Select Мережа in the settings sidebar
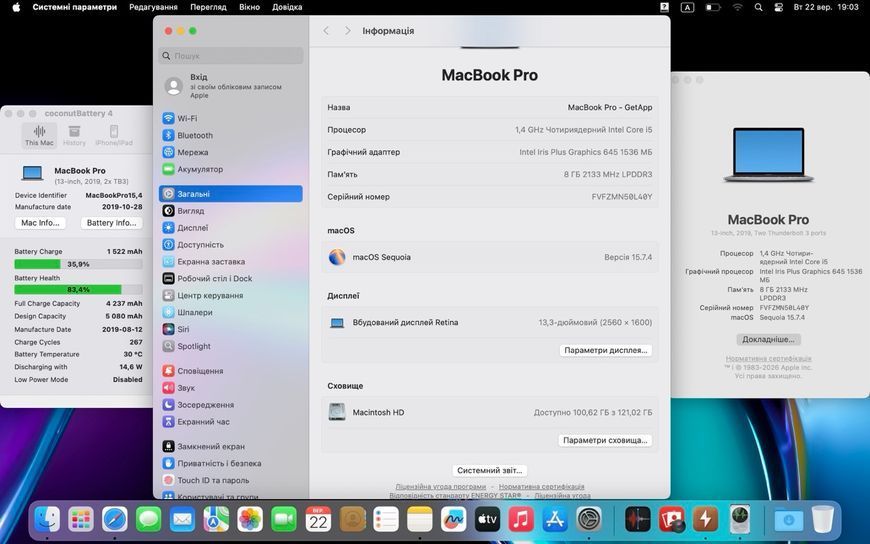 click(x=230, y=152)
